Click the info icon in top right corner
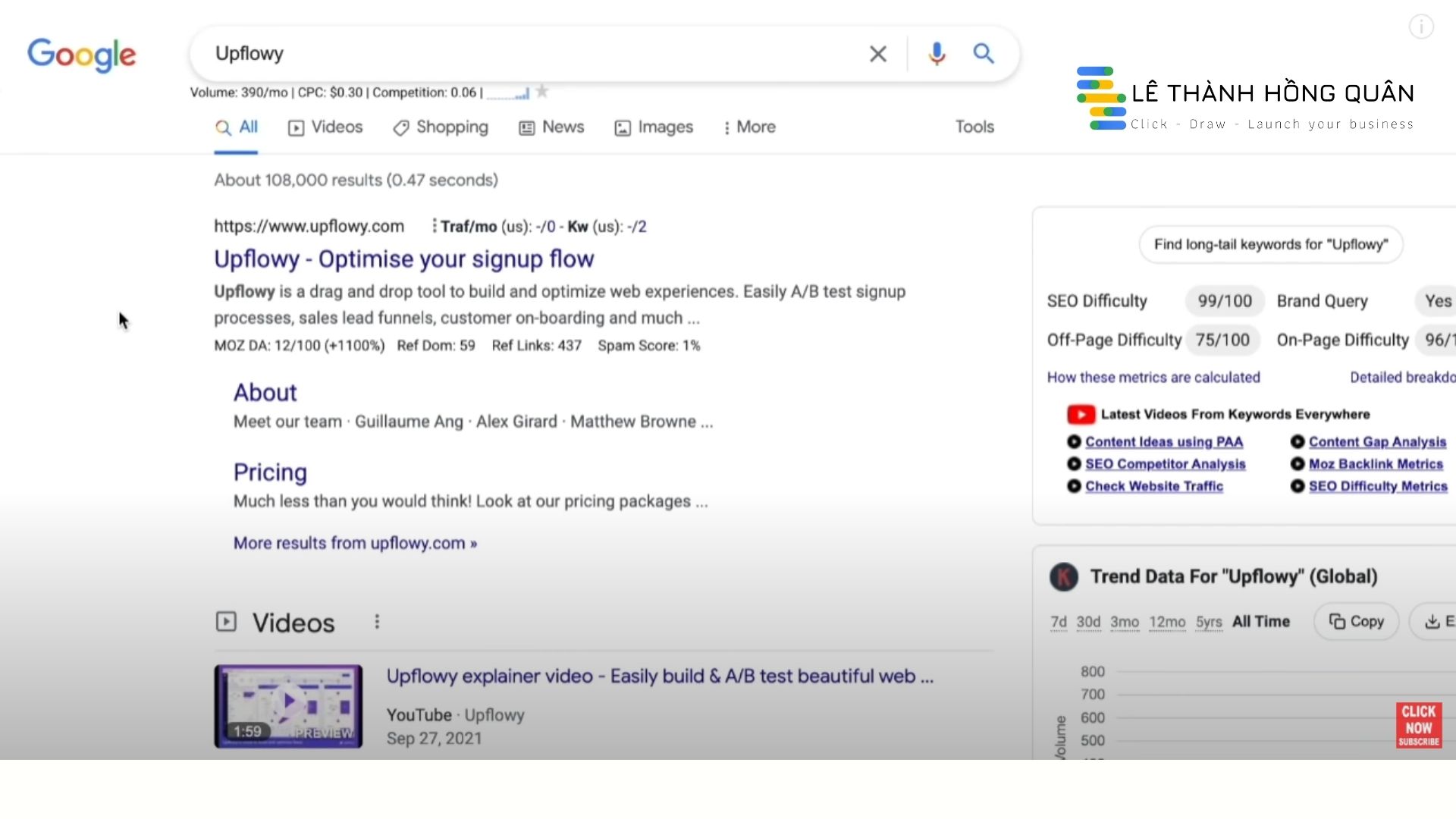Screen dimensions: 1456x819 coord(1421,27)
